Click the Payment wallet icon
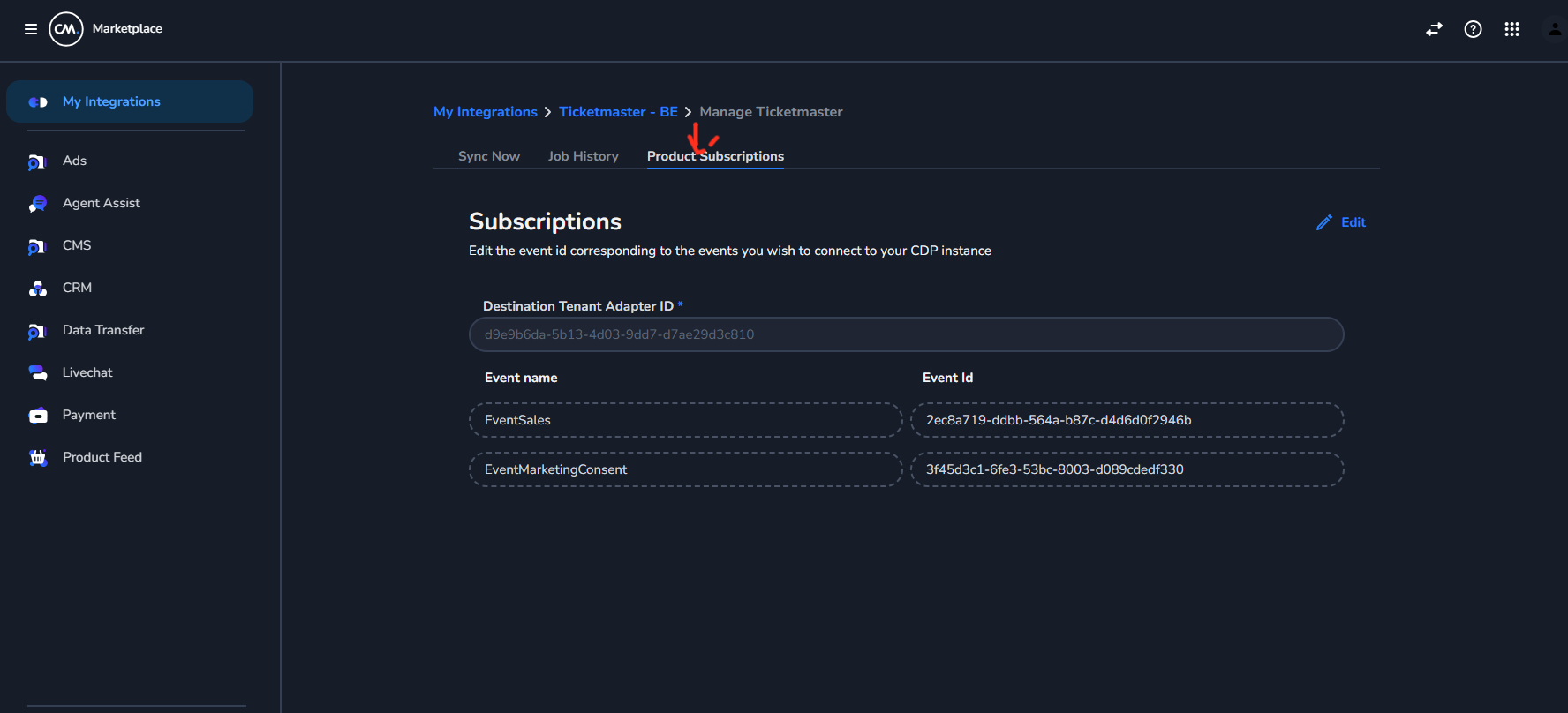The height and width of the screenshot is (713, 1568). [37, 416]
